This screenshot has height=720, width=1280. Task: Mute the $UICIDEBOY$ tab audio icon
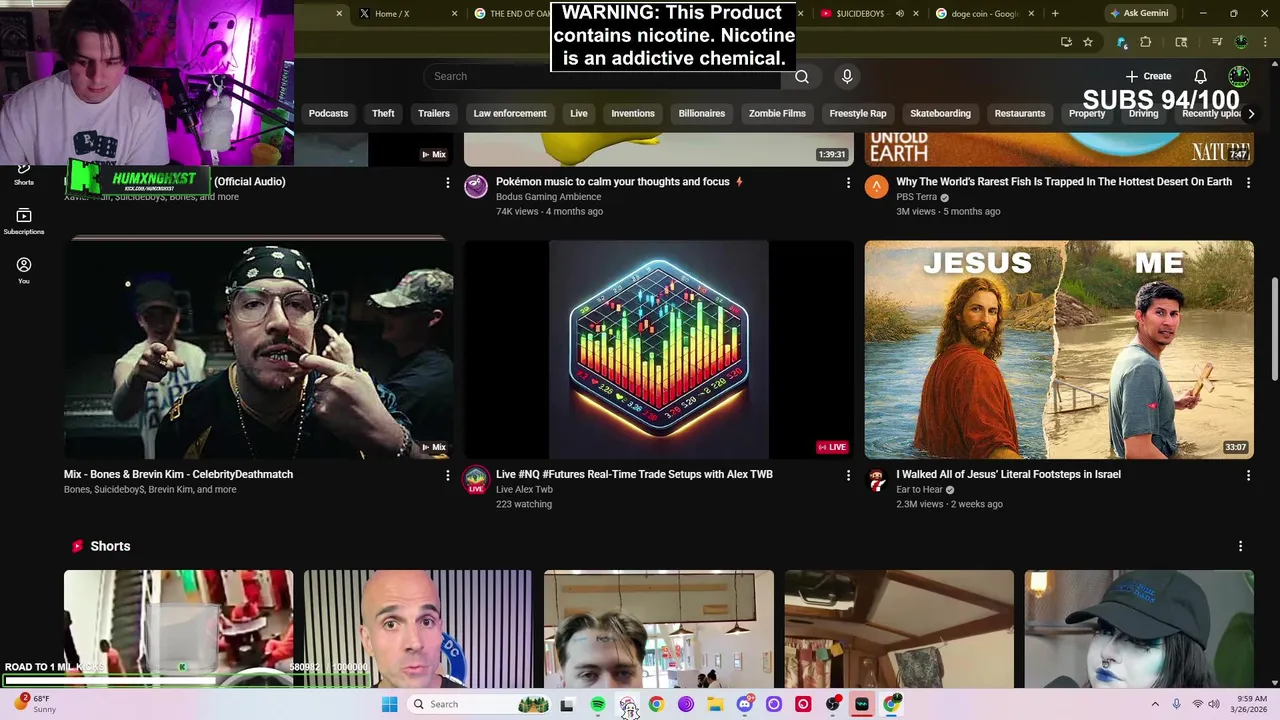(x=900, y=14)
